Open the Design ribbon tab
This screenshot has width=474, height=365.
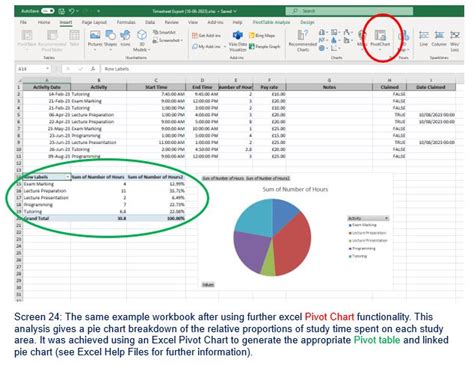(x=307, y=22)
